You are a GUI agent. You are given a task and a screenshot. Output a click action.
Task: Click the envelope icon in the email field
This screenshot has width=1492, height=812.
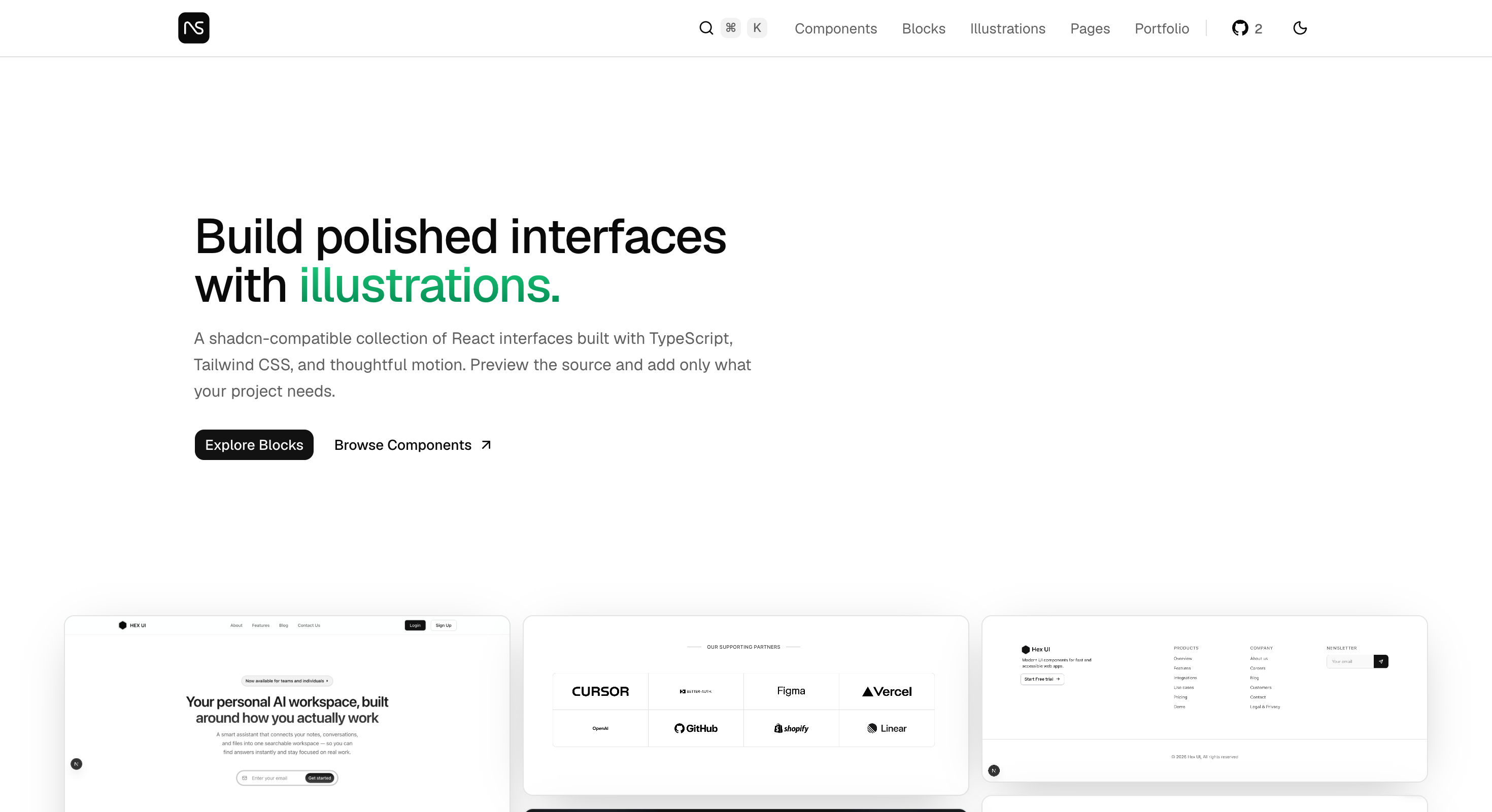click(245, 778)
